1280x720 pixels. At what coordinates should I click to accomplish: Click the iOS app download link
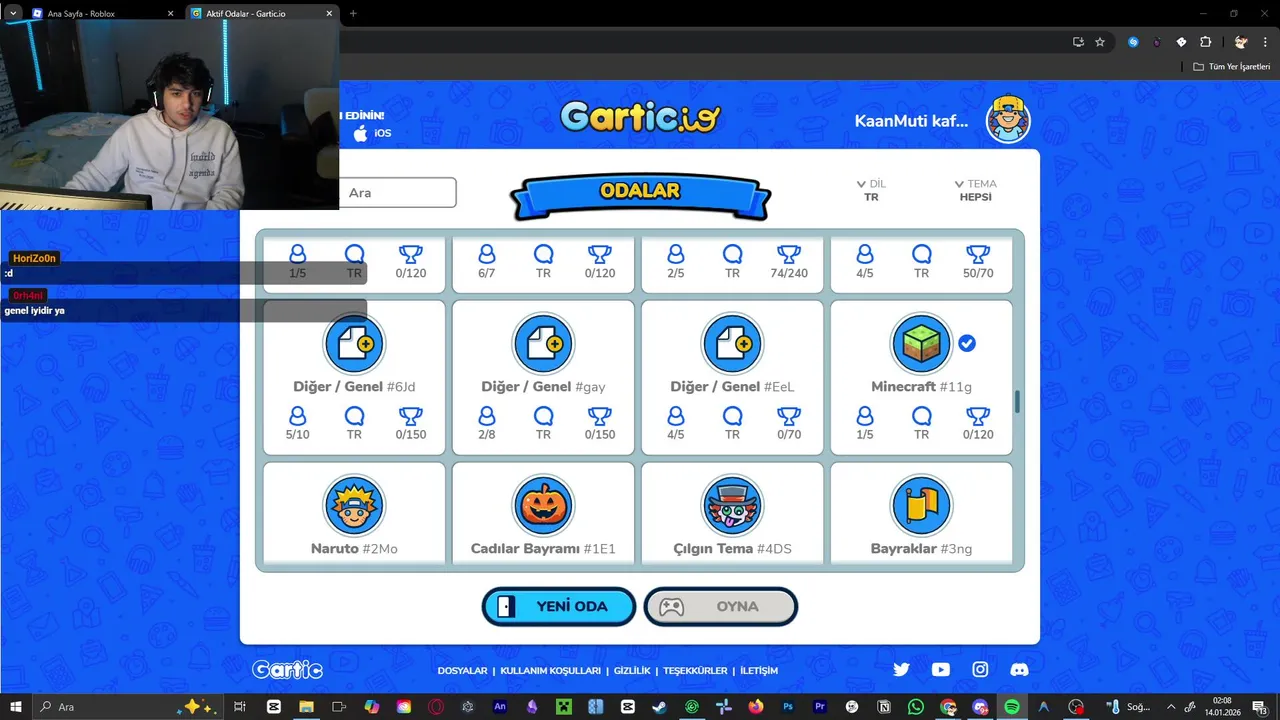[371, 133]
